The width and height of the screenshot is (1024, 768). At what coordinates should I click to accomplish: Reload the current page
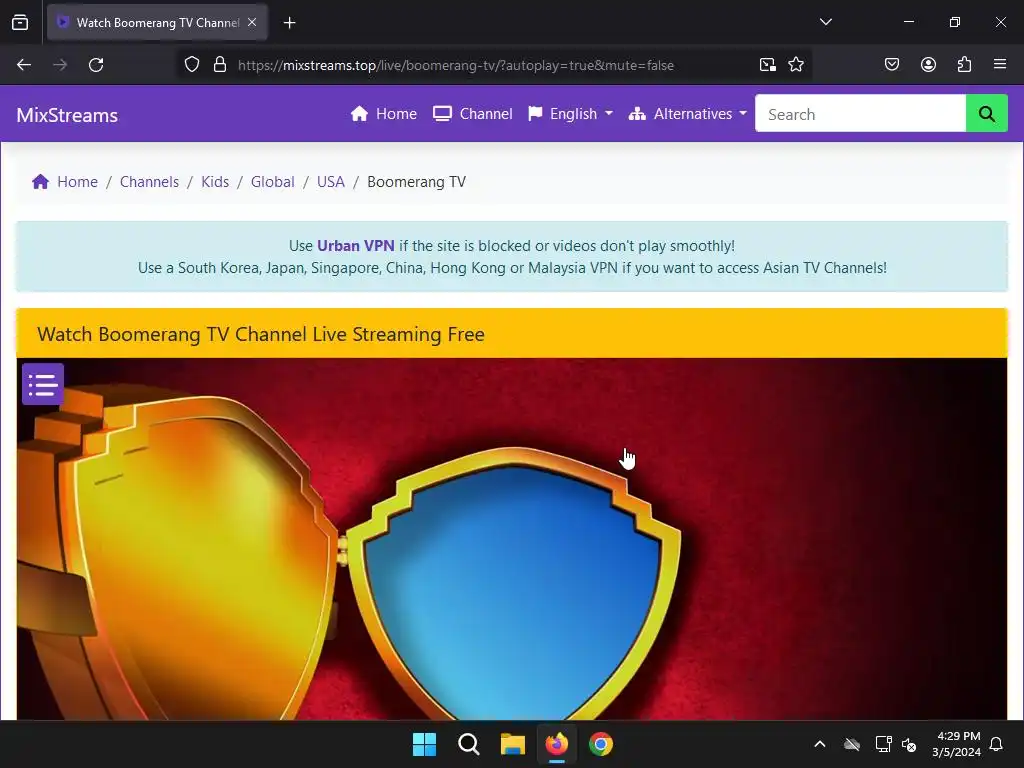(x=96, y=65)
